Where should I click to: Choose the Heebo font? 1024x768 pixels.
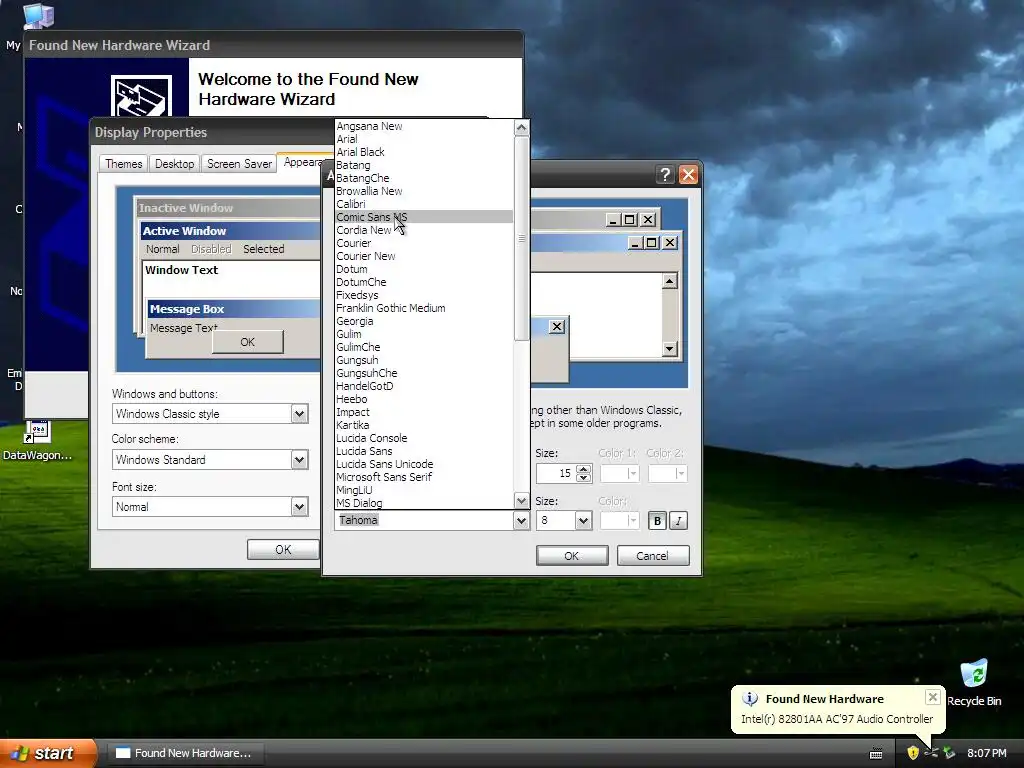tap(424, 399)
